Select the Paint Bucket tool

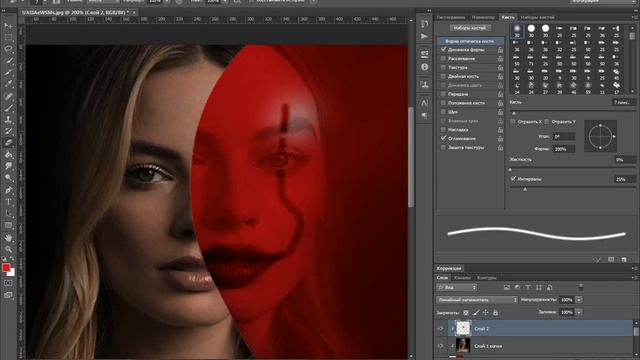click(8, 155)
